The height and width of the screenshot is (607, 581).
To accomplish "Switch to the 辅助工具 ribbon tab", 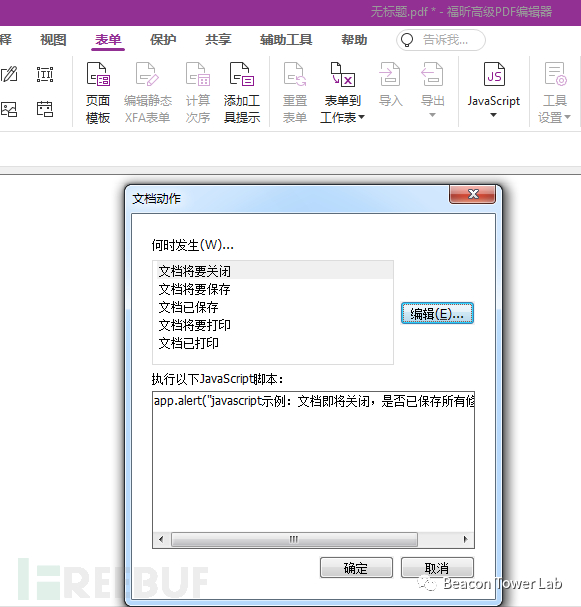I will click(x=286, y=39).
